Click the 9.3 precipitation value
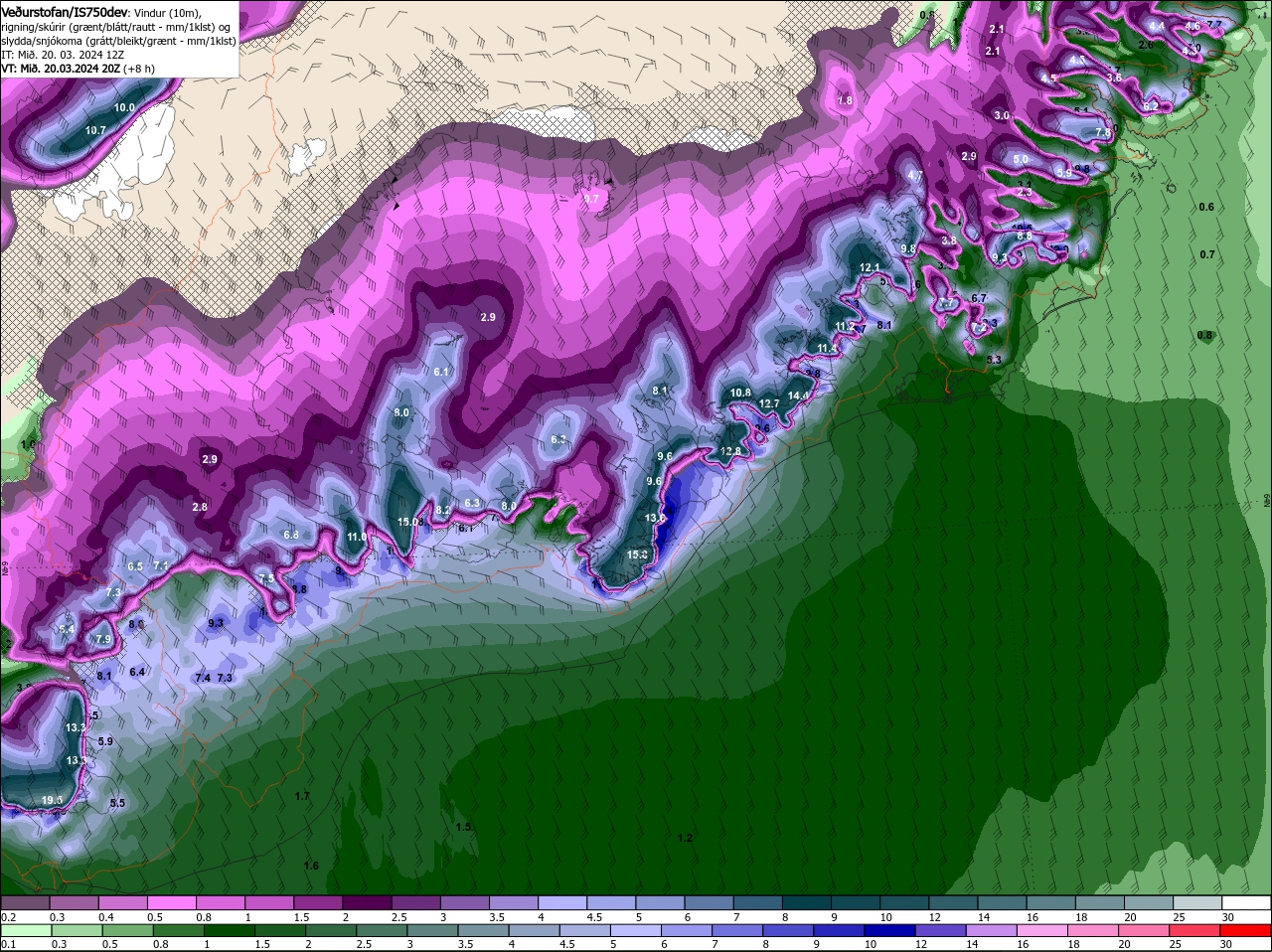1272x952 pixels. click(x=216, y=623)
